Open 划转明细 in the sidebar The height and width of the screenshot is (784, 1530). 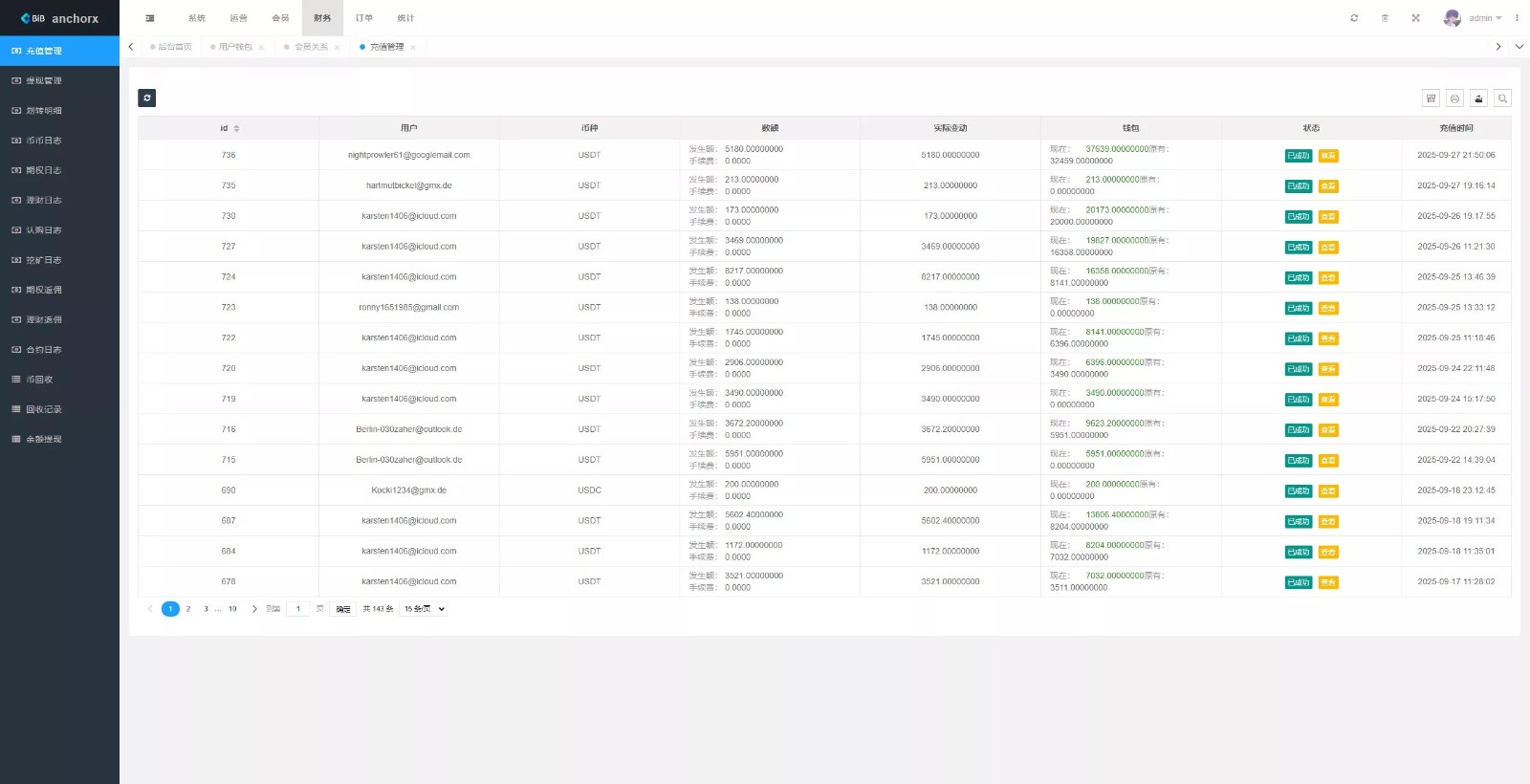tap(59, 111)
